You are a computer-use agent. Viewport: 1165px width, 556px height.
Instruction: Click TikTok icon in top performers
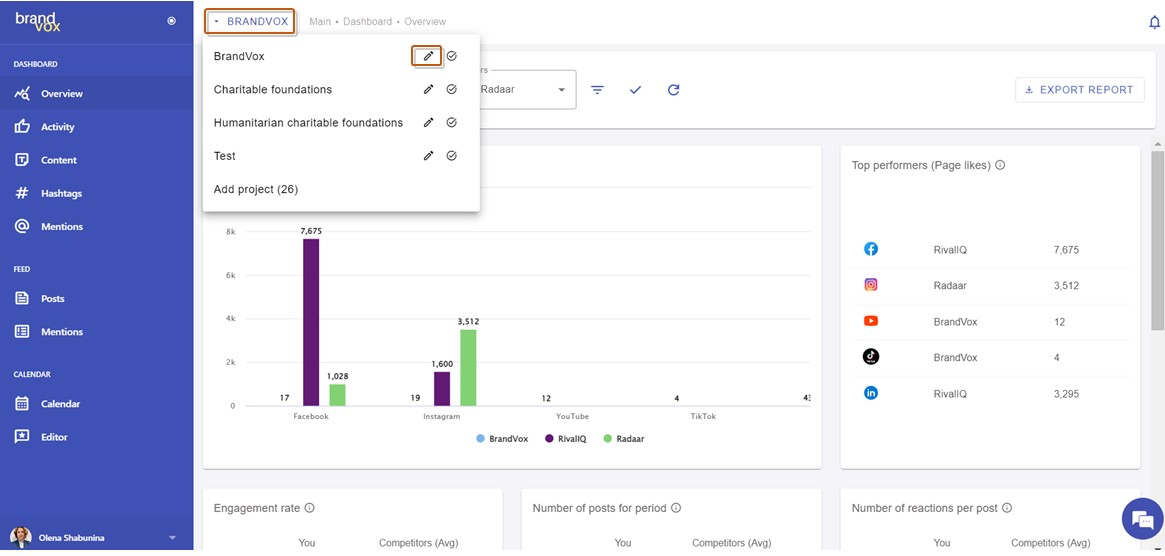(x=871, y=357)
